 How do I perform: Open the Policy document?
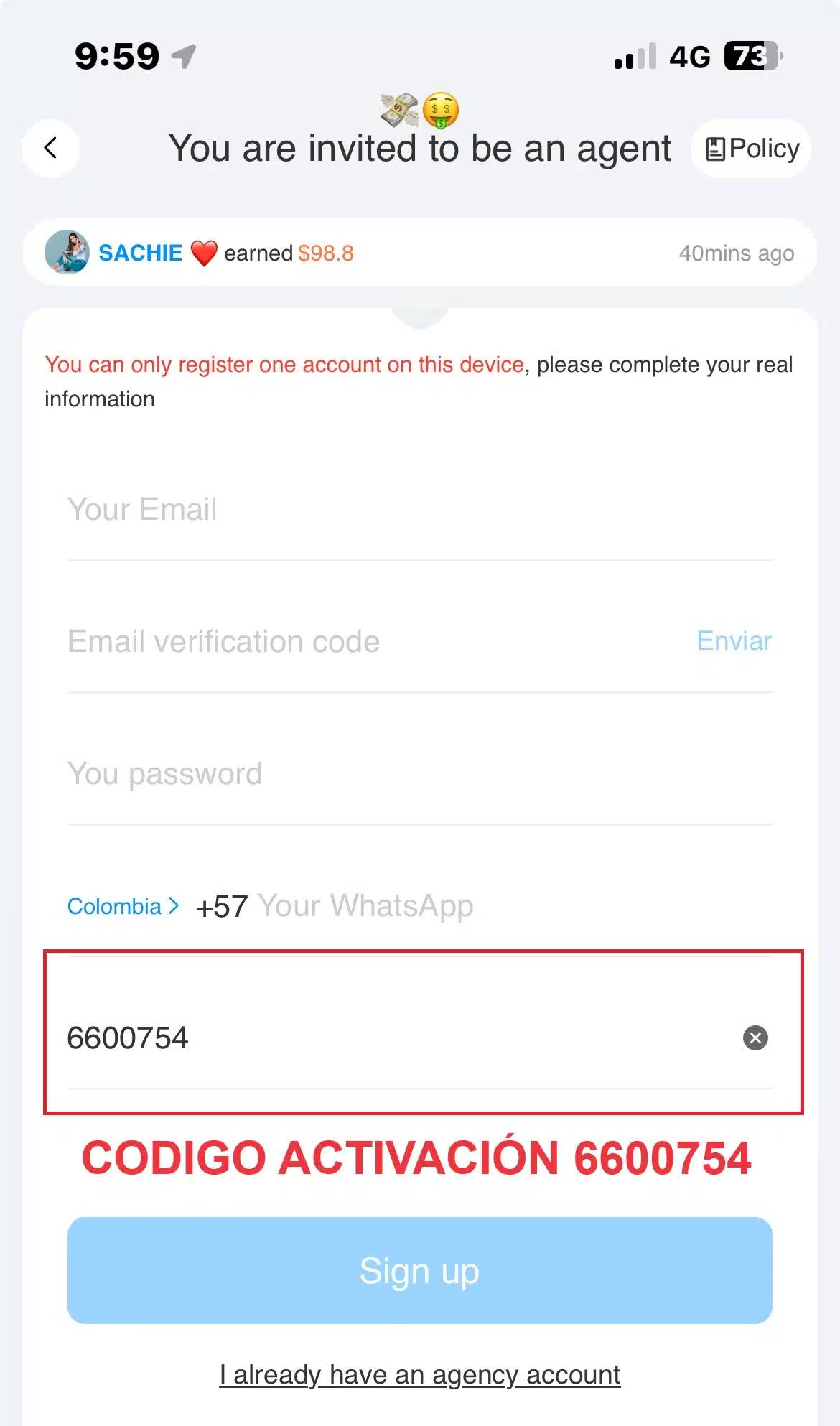(751, 149)
